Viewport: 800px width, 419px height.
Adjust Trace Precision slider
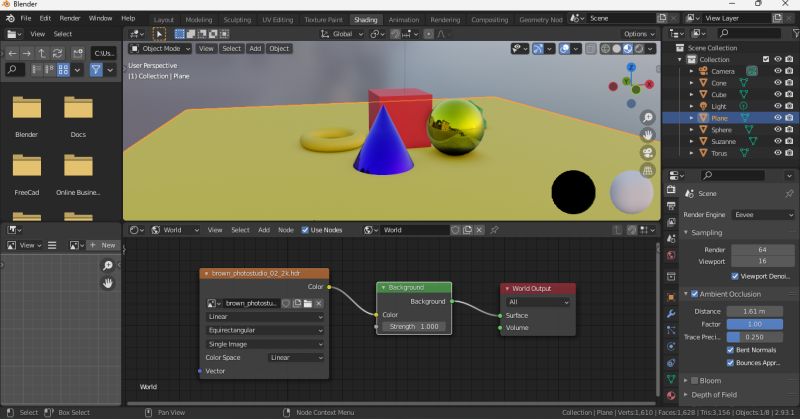(755, 337)
